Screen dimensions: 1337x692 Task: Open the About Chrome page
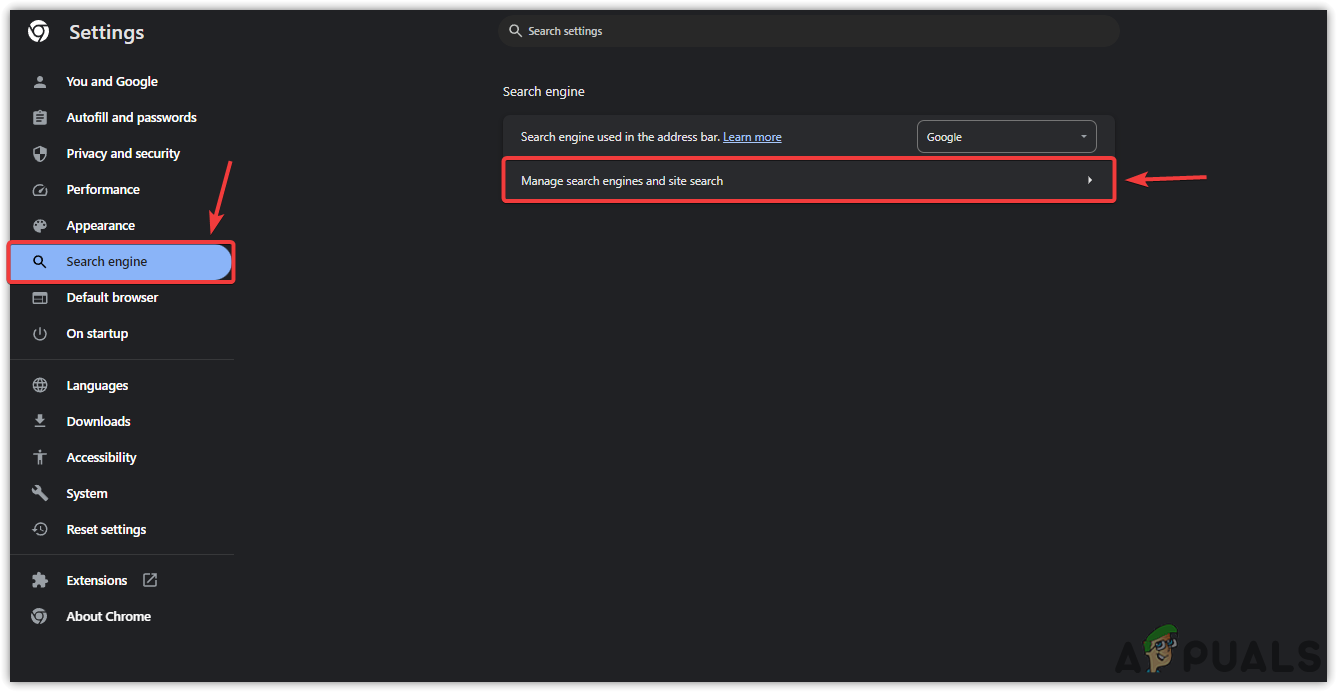coord(108,617)
